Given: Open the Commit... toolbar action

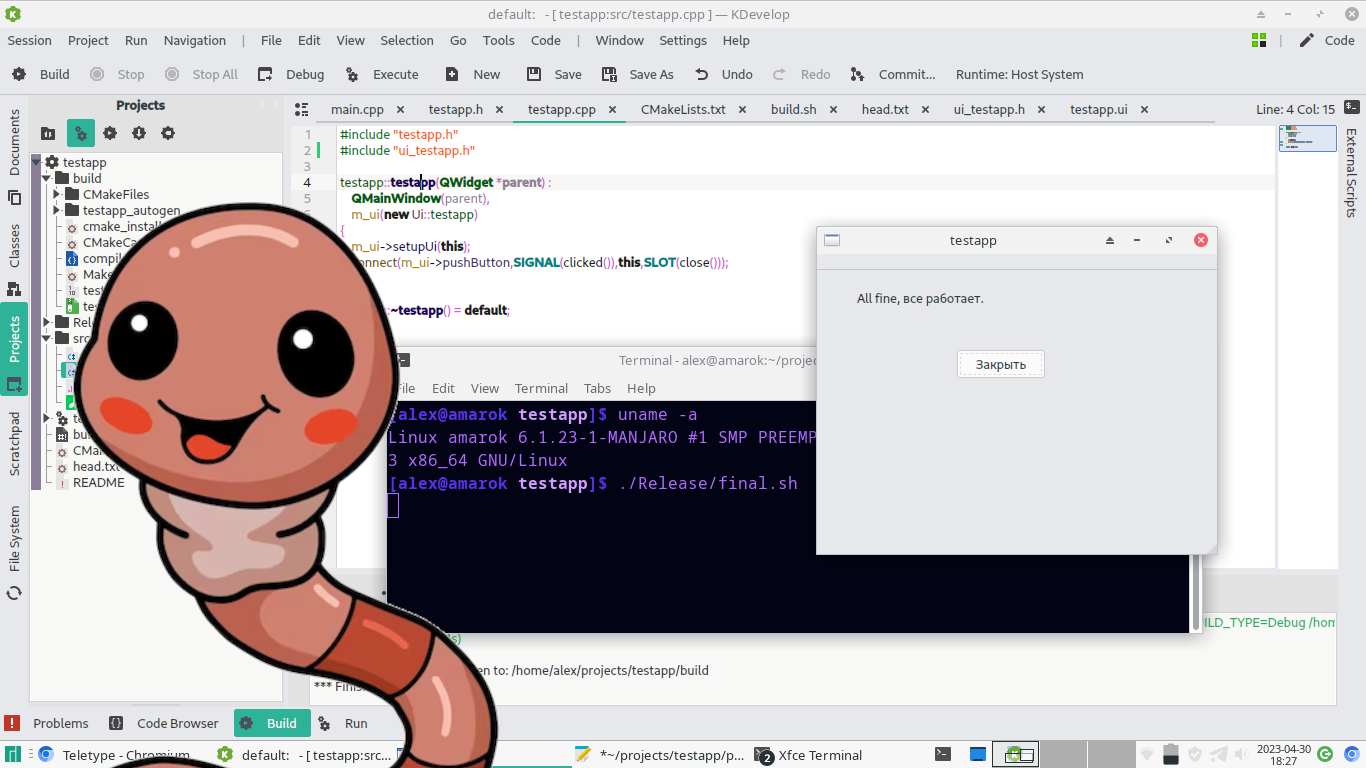Looking at the screenshot, I should pyautogui.click(x=893, y=74).
